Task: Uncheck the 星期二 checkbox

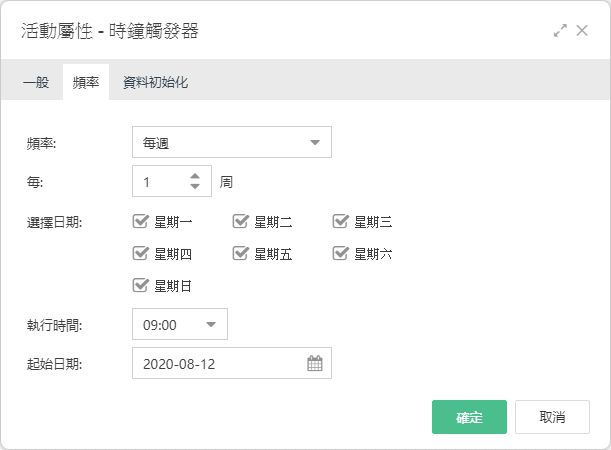Action: [x=240, y=221]
